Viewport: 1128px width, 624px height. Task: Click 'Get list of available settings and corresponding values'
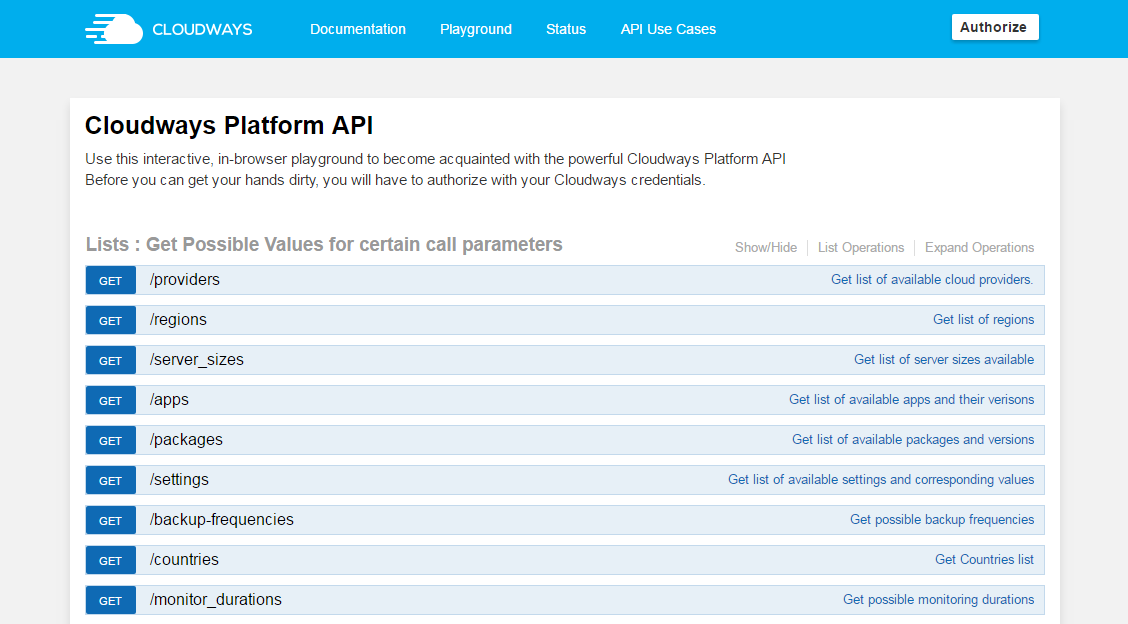[881, 480]
